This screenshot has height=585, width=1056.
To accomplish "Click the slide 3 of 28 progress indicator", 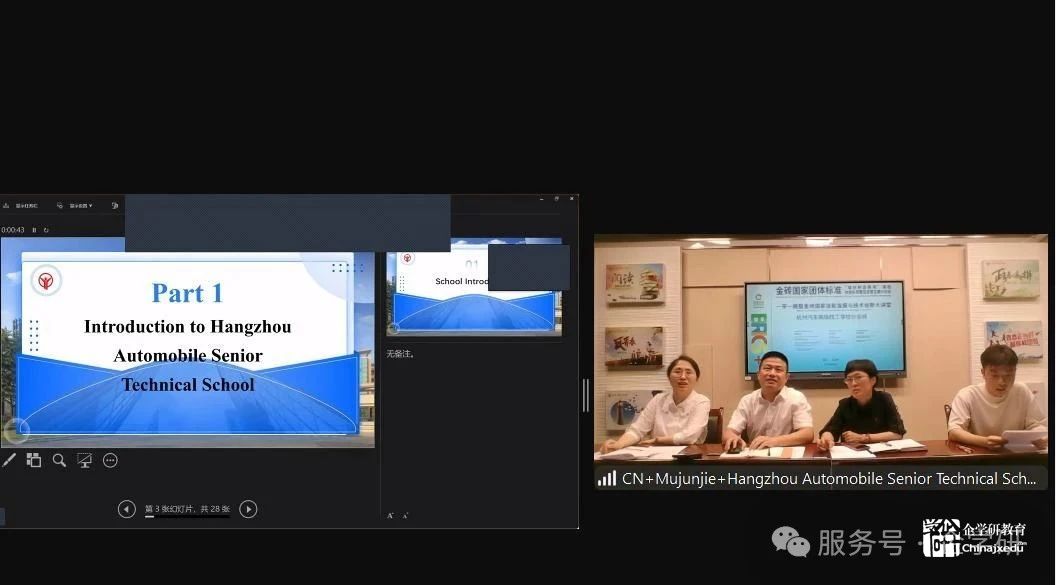I will click(187, 509).
